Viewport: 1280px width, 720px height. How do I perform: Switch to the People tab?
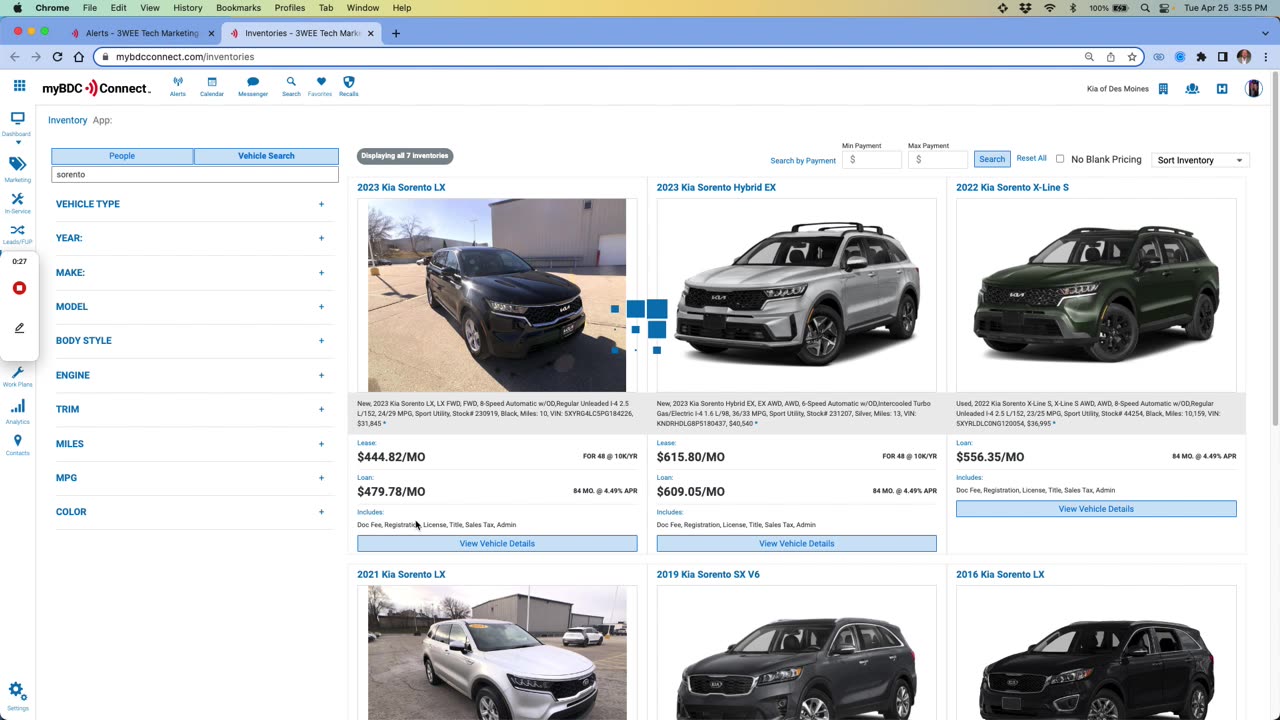pyautogui.click(x=122, y=156)
